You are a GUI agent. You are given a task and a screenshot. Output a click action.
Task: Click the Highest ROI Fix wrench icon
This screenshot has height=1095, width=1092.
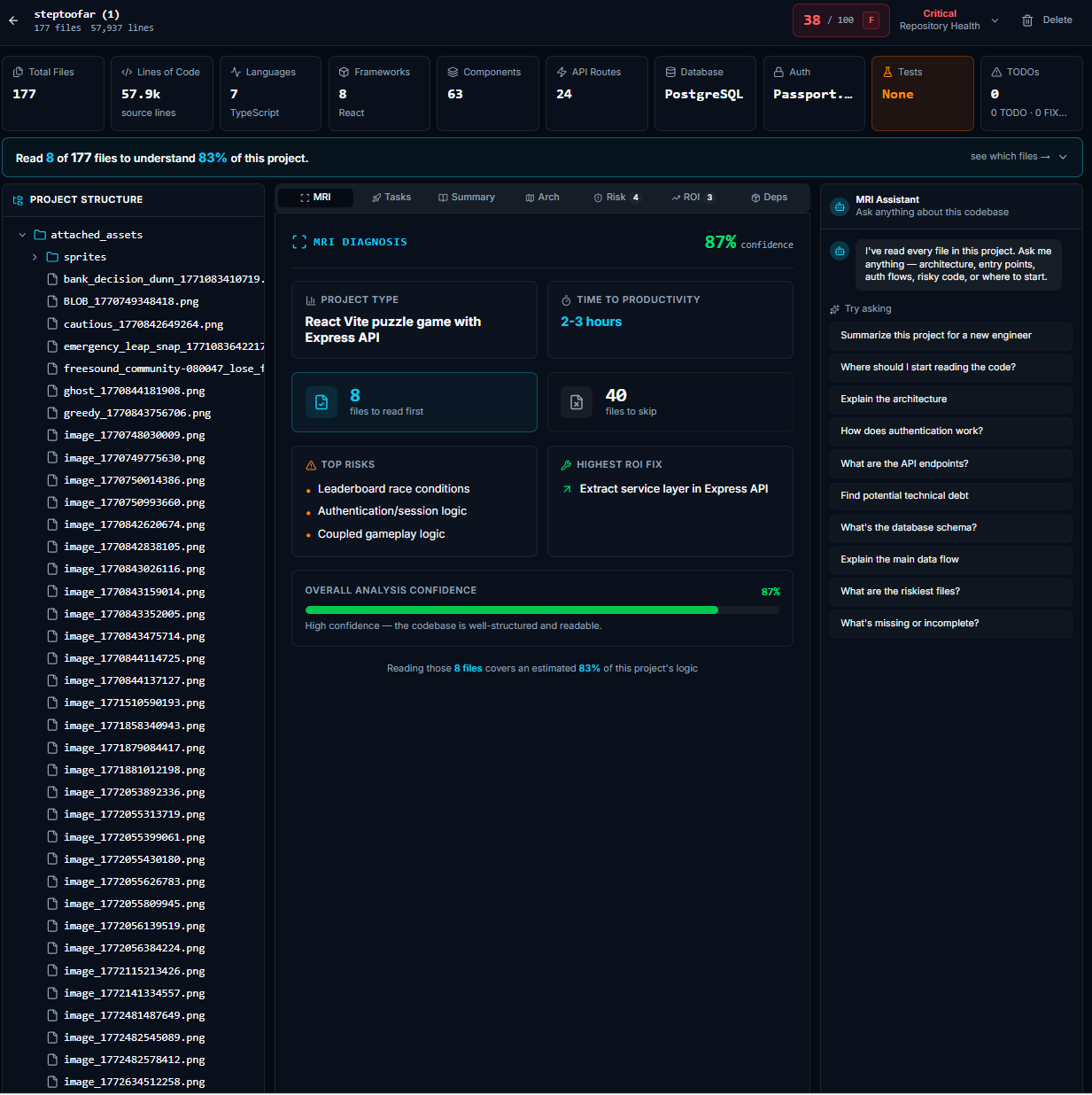(567, 465)
